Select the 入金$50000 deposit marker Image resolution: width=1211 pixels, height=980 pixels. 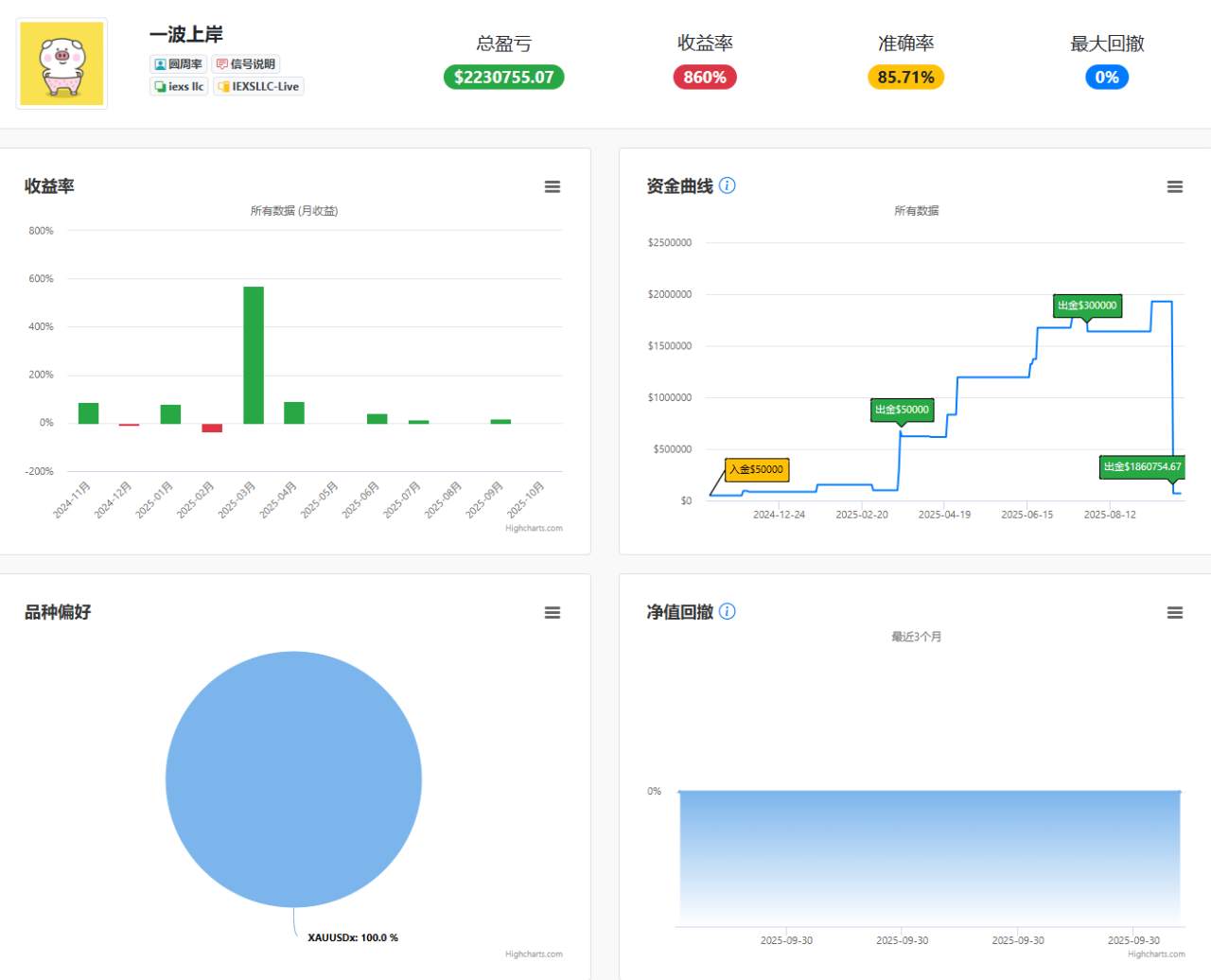coord(756,470)
